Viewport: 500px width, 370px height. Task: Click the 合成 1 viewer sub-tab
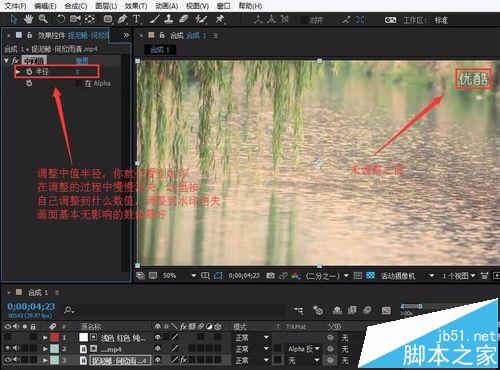pos(160,50)
